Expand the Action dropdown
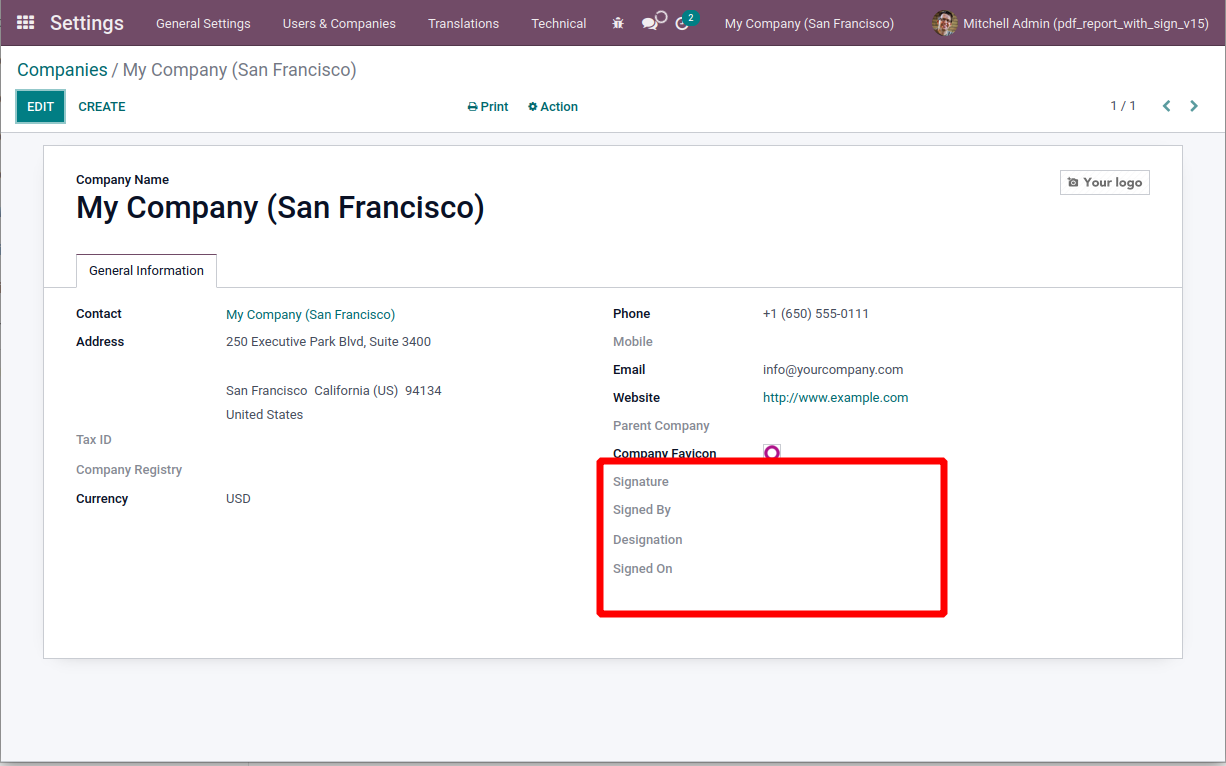Image resolution: width=1226 pixels, height=766 pixels. click(553, 107)
